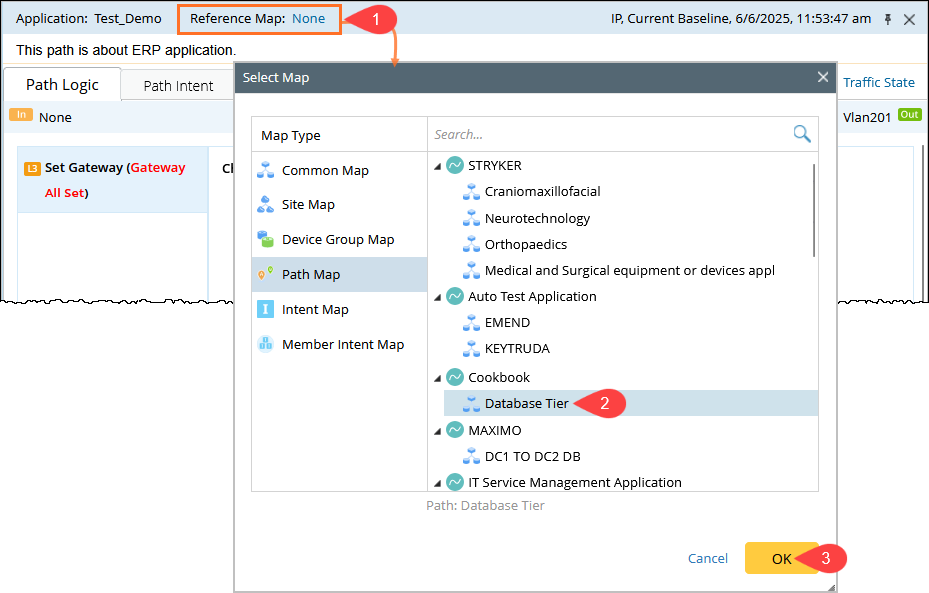The height and width of the screenshot is (593, 929).
Task: Collapse the Auto Test Application node
Action: point(438,297)
